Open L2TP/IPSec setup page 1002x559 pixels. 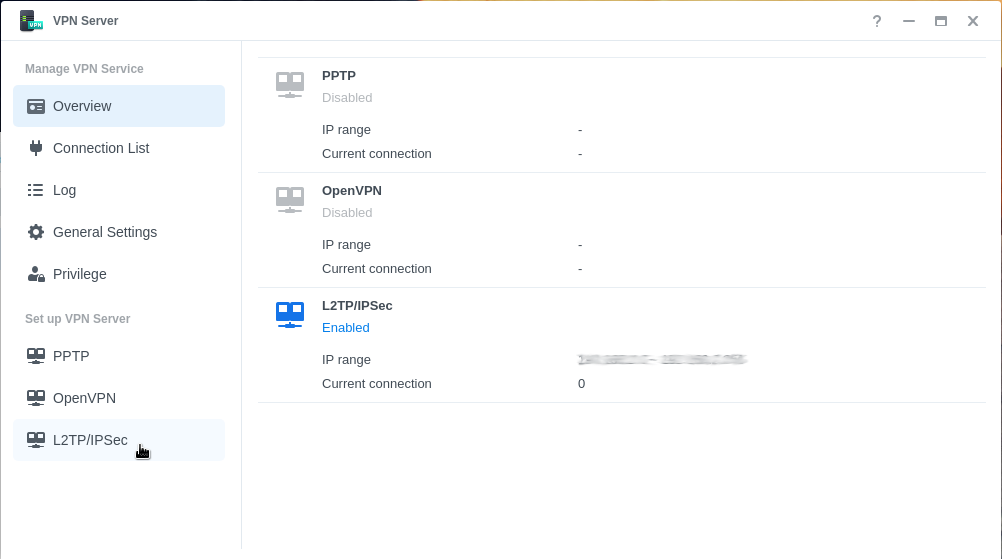(119, 440)
